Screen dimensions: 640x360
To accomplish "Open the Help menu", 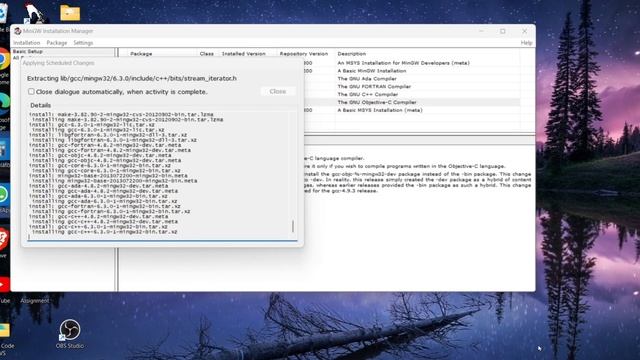I will click(x=527, y=43).
